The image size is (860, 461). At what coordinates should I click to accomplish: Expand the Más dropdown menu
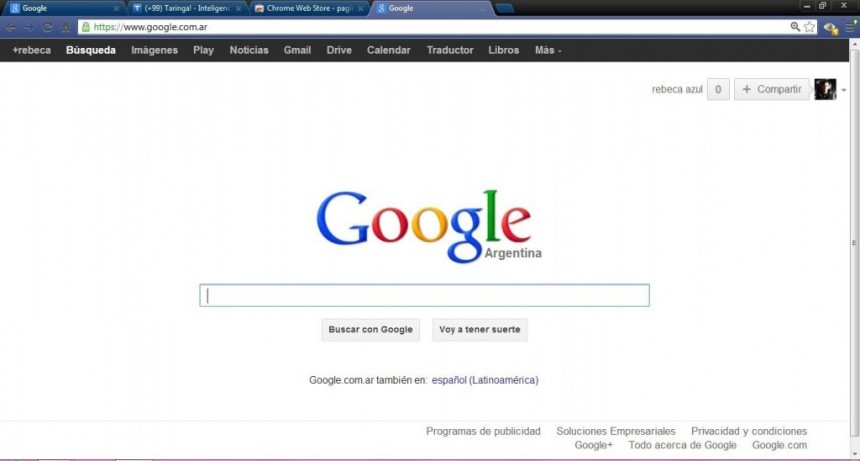548,50
